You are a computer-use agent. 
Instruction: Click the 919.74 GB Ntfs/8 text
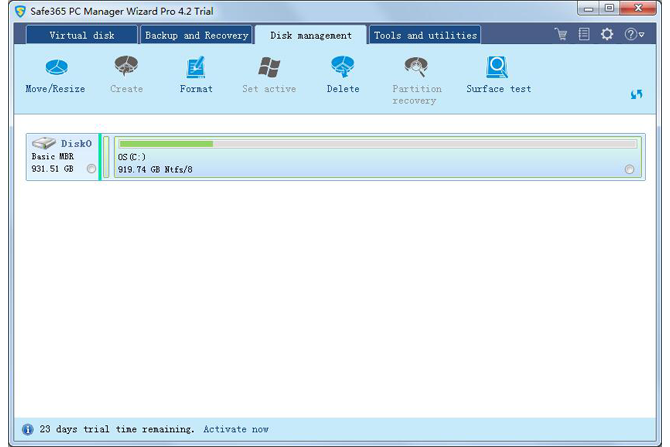point(155,170)
